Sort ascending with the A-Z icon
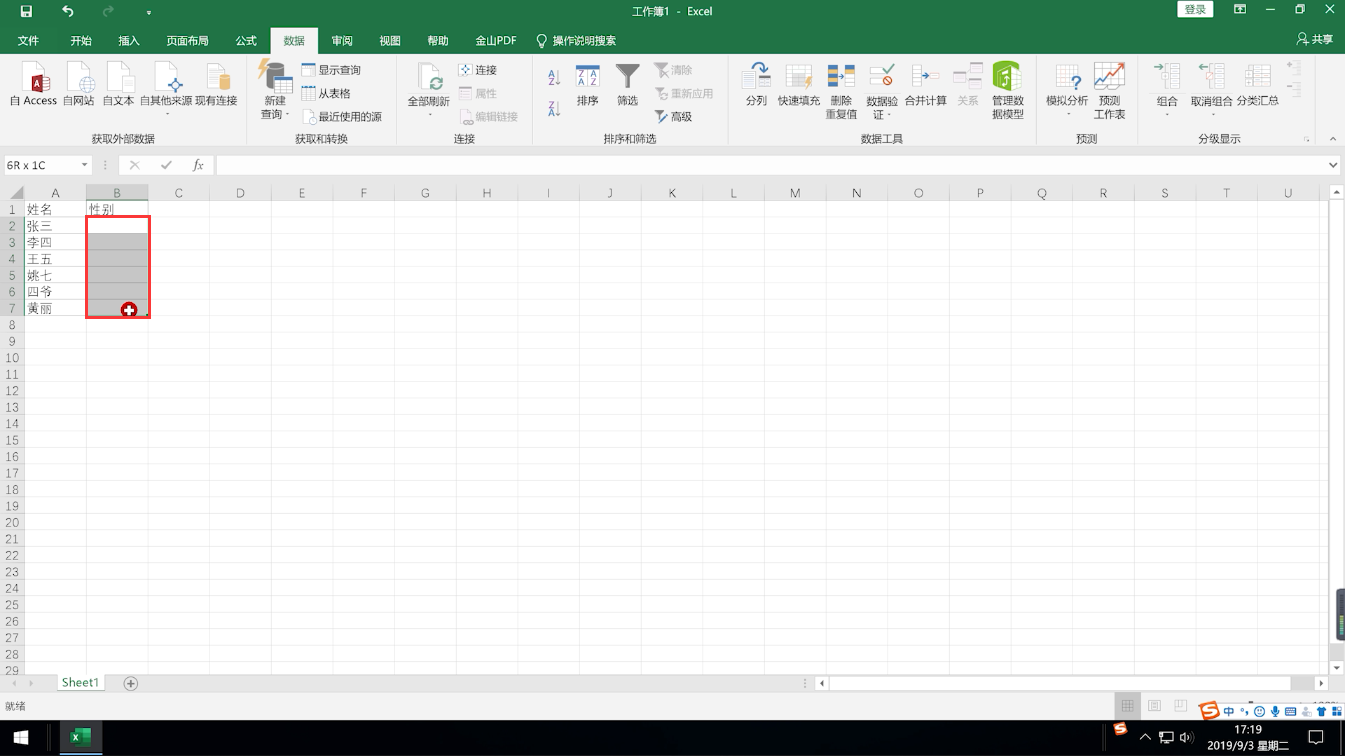1345x756 pixels. (x=554, y=77)
